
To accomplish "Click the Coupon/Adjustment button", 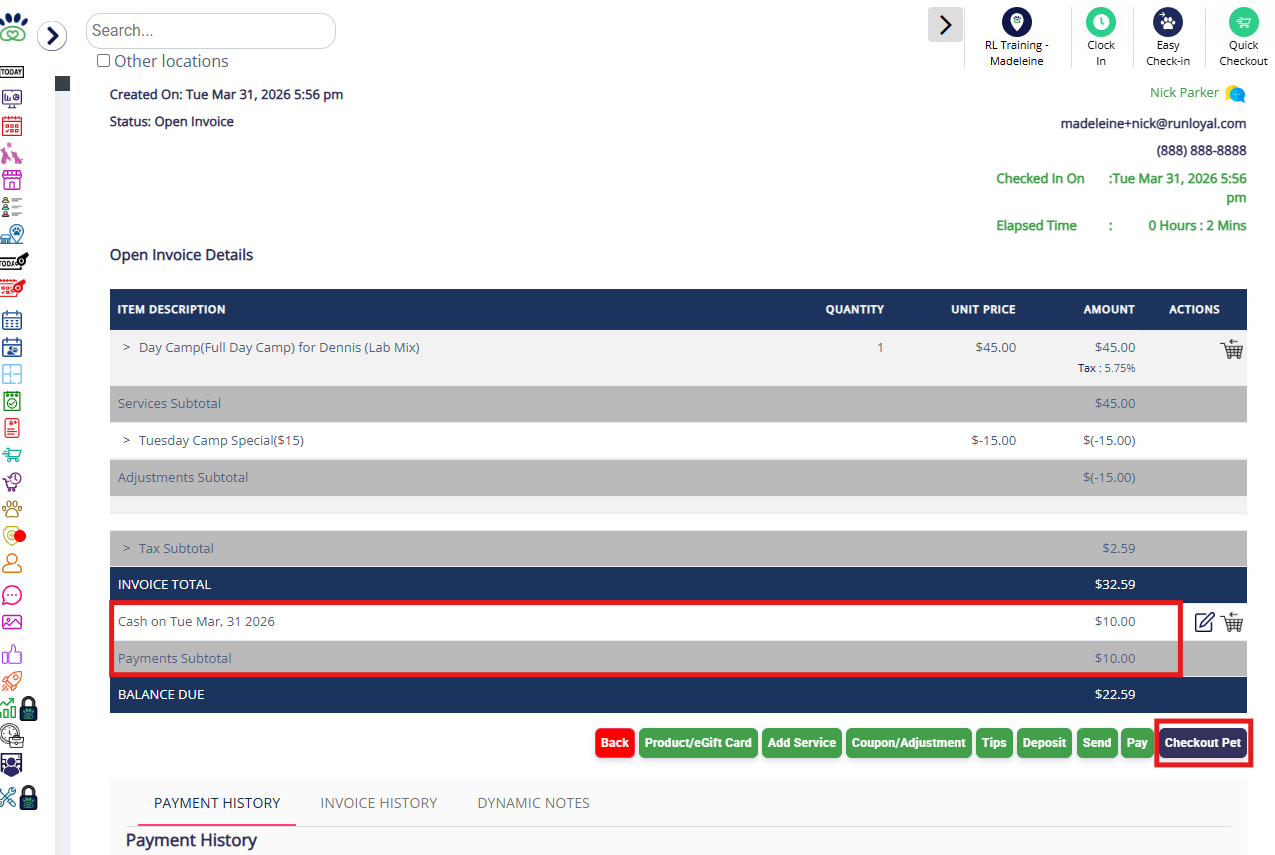I will 909,743.
